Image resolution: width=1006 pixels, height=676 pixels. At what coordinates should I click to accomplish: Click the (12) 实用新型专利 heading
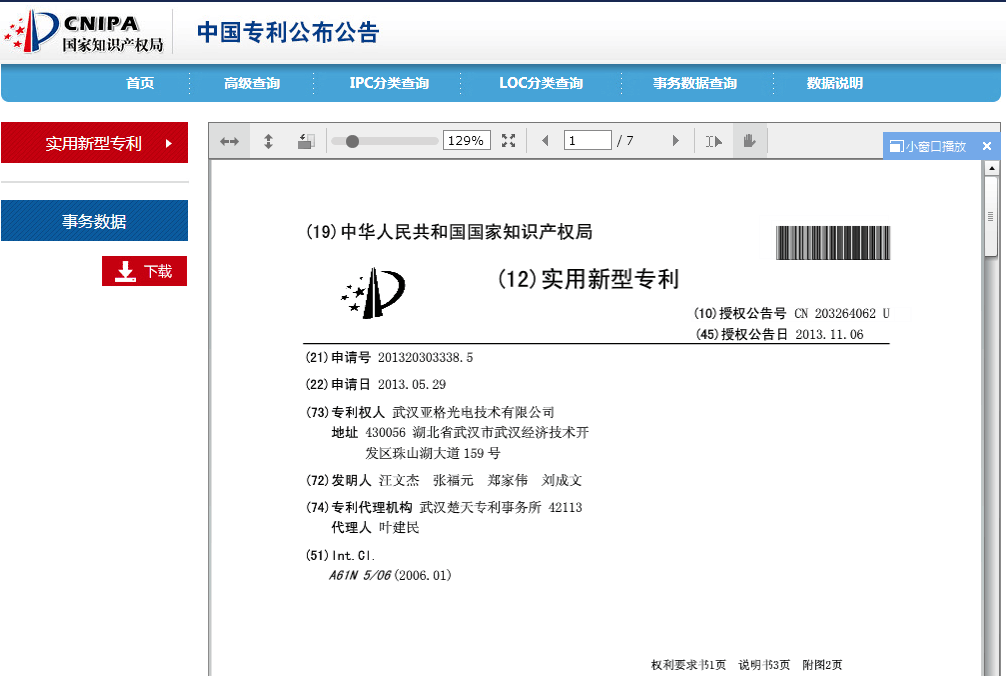coord(588,279)
